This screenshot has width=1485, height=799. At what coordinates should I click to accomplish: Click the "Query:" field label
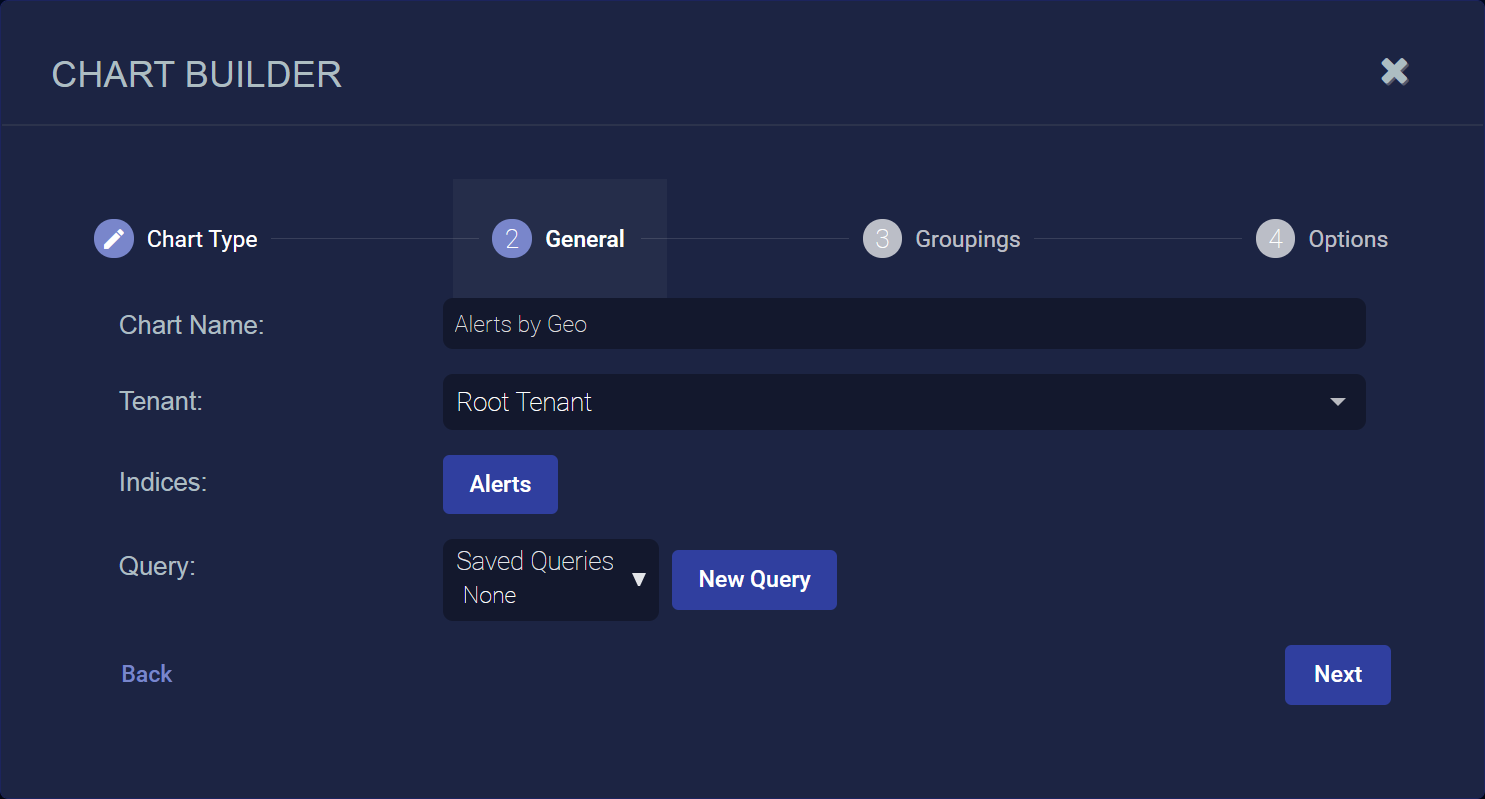point(157,566)
